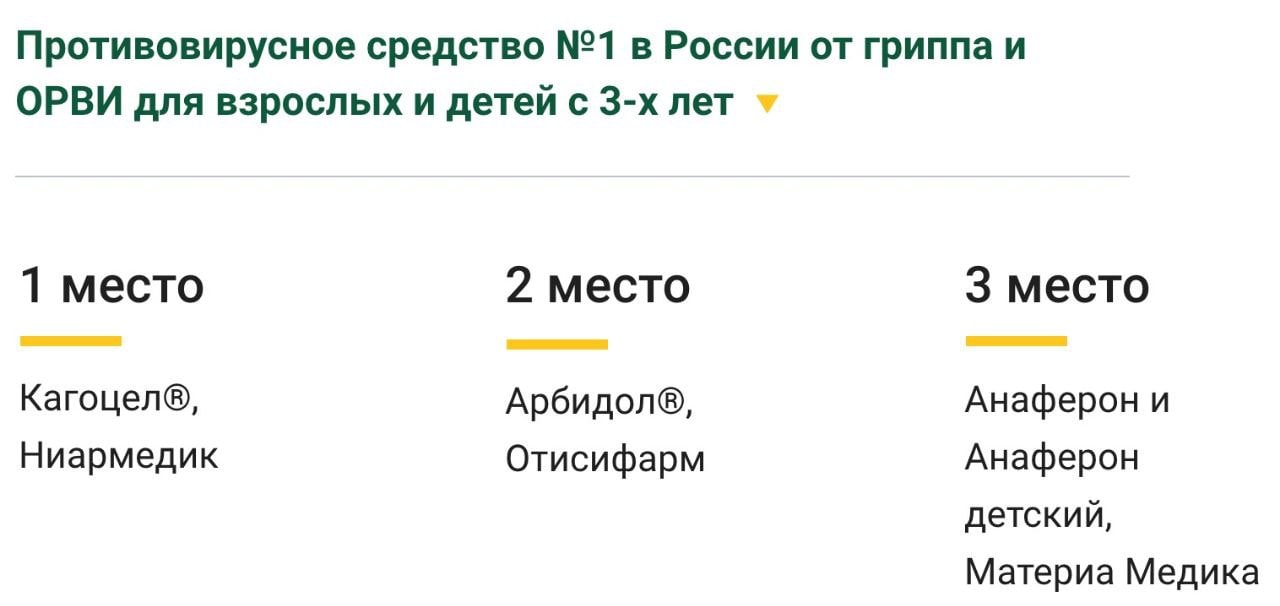Select the "2 место" heading
Viewport: 1280px width, 606px height.
[598, 286]
